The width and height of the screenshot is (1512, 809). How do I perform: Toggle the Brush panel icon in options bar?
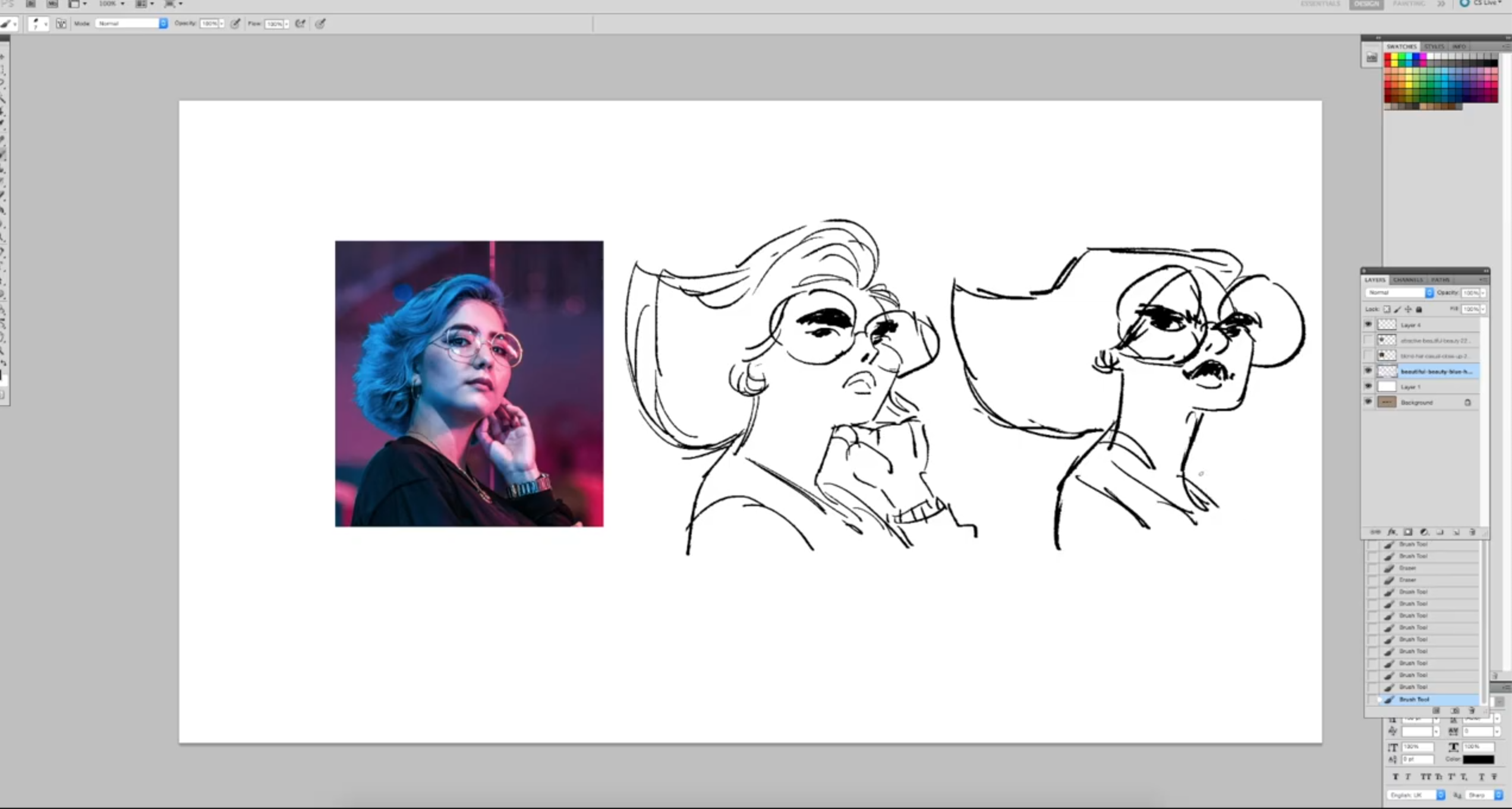61,24
